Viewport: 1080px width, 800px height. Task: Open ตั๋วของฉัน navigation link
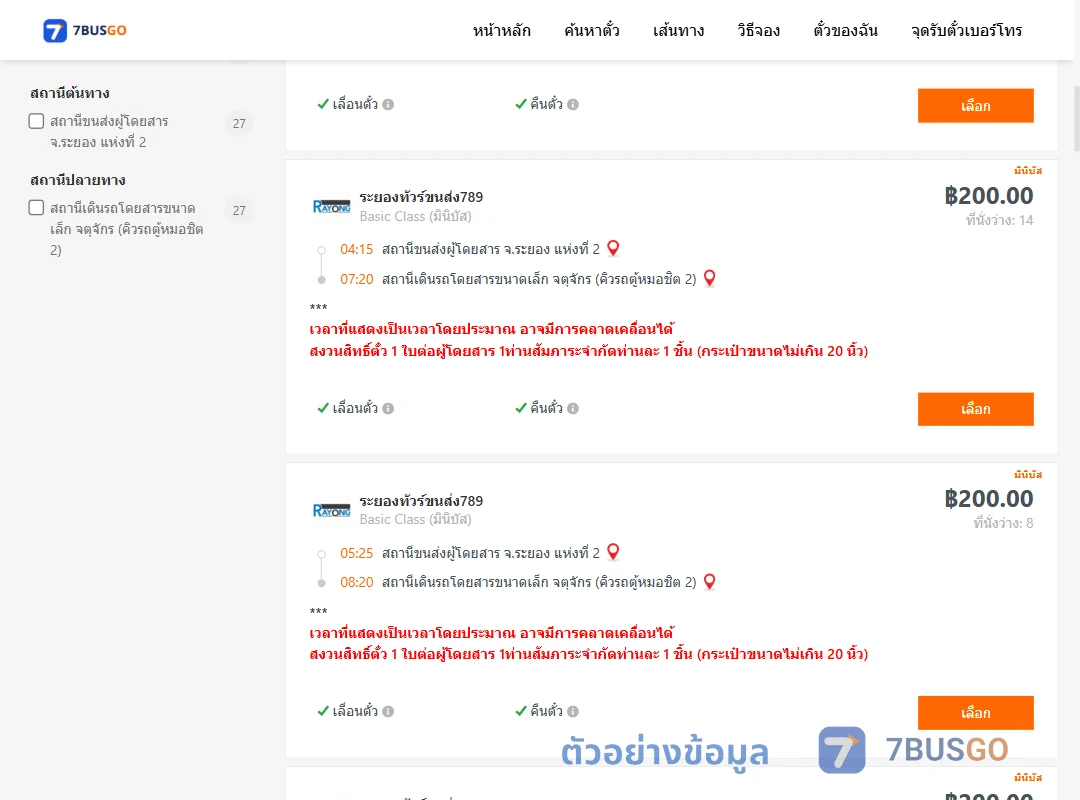[x=845, y=30]
